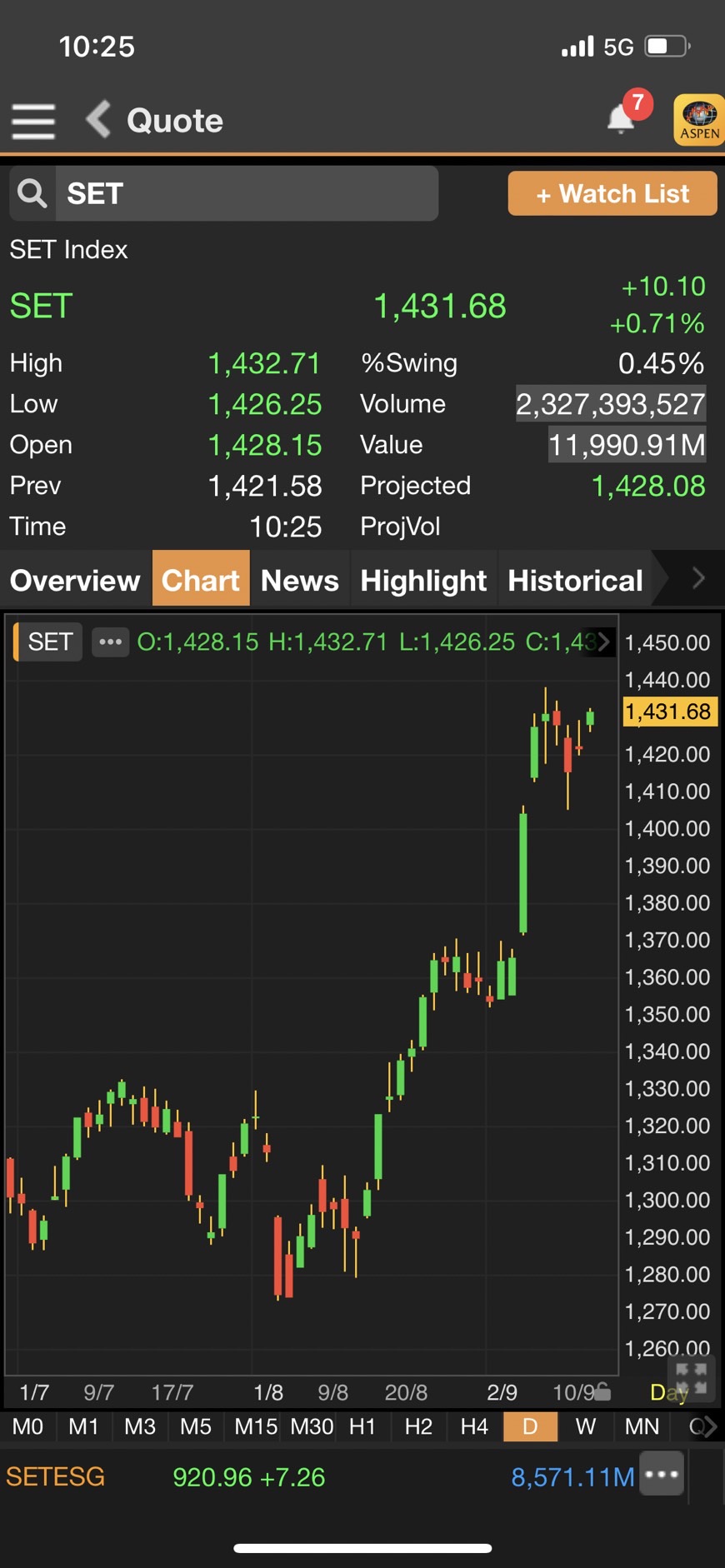Screen dimensions: 725x1568
Task: Select the M5 timeframe
Action: (x=196, y=1426)
